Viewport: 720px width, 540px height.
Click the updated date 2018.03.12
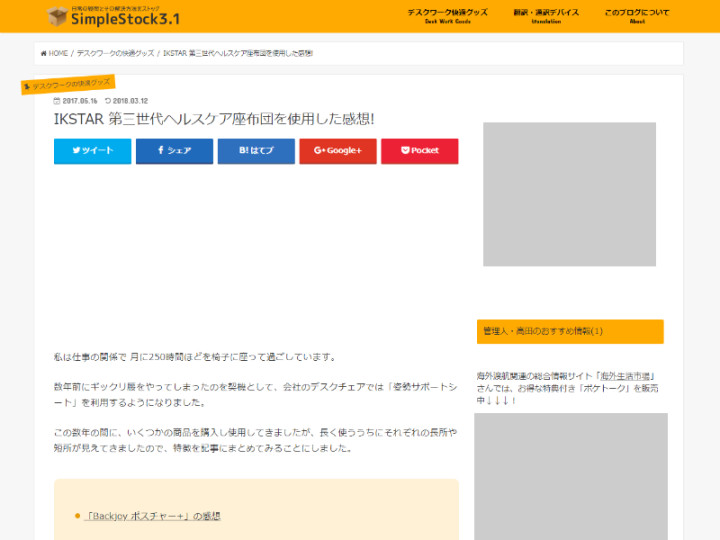point(130,101)
